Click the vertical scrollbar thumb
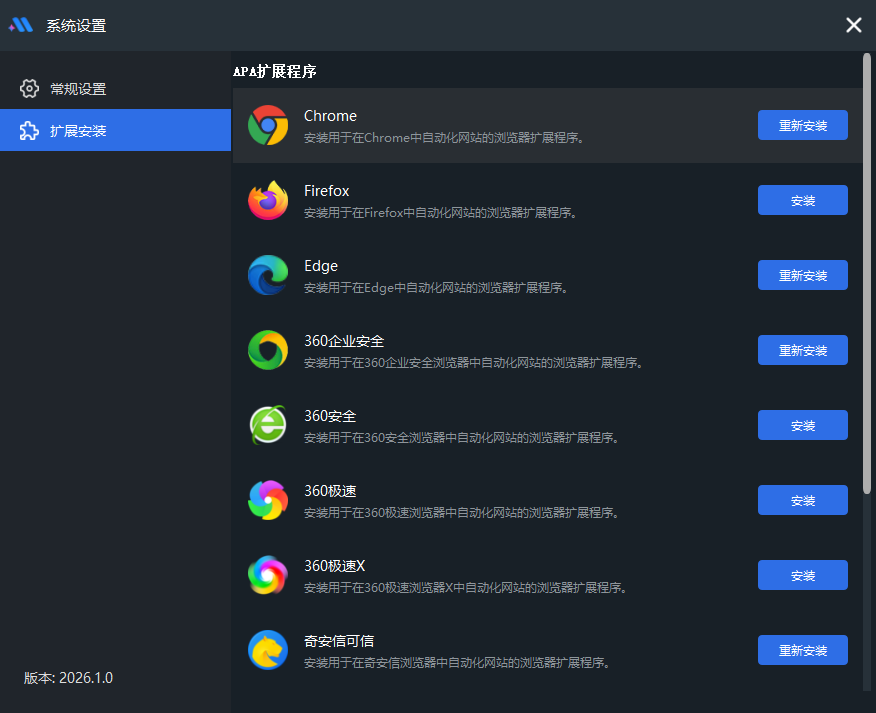Viewport: 876px width, 713px height. pyautogui.click(x=867, y=274)
